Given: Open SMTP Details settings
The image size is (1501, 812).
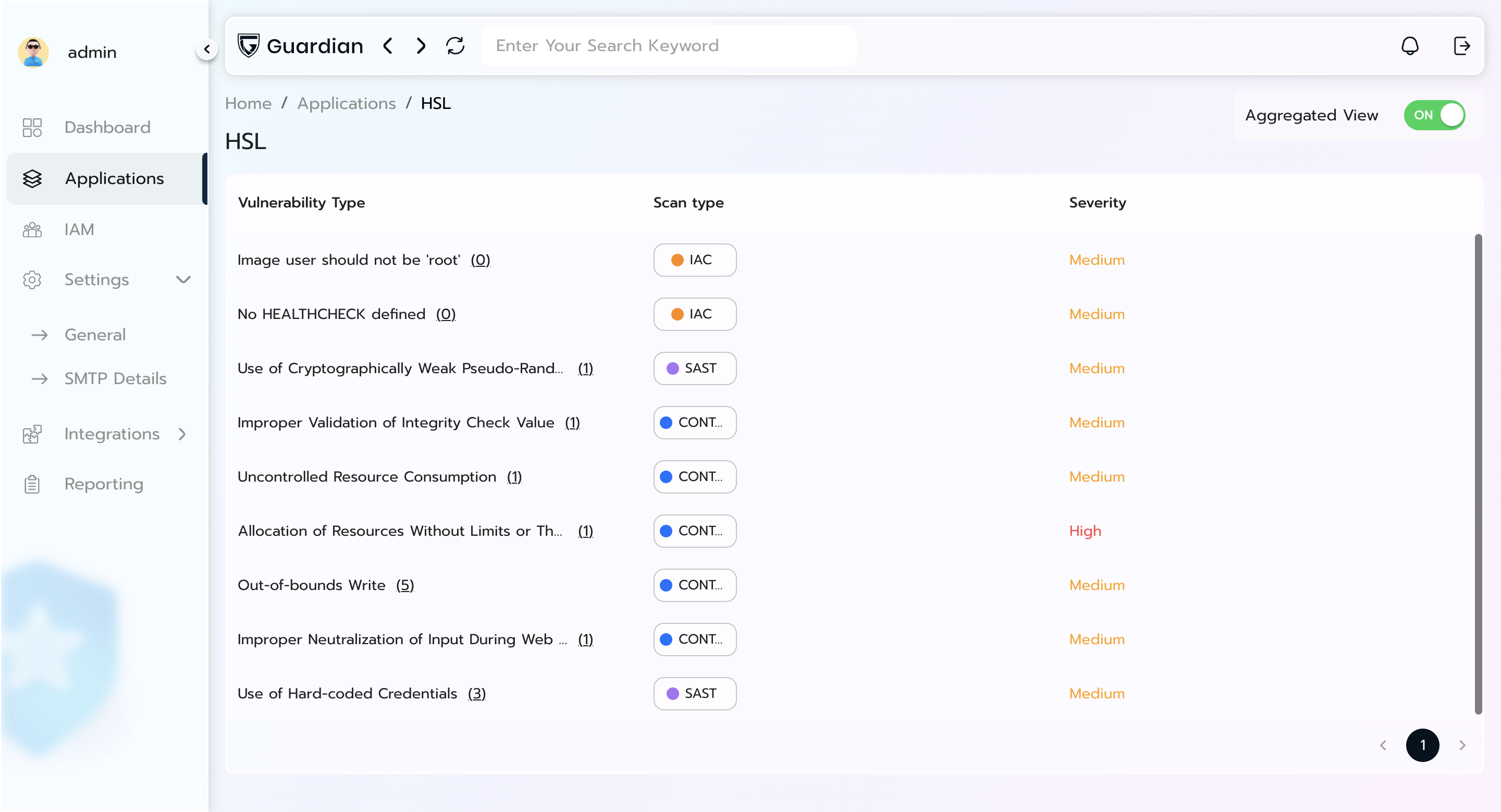Looking at the screenshot, I should [115, 379].
